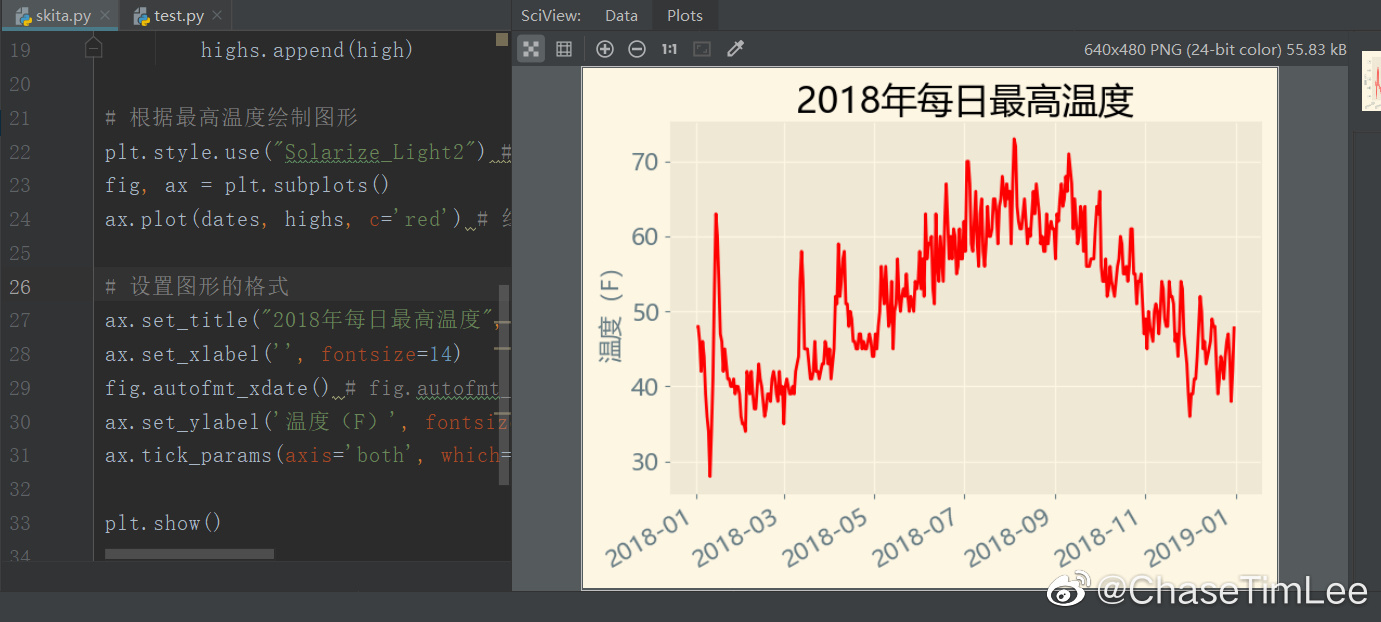
Task: Close the test.py tab
Action: click(218, 16)
